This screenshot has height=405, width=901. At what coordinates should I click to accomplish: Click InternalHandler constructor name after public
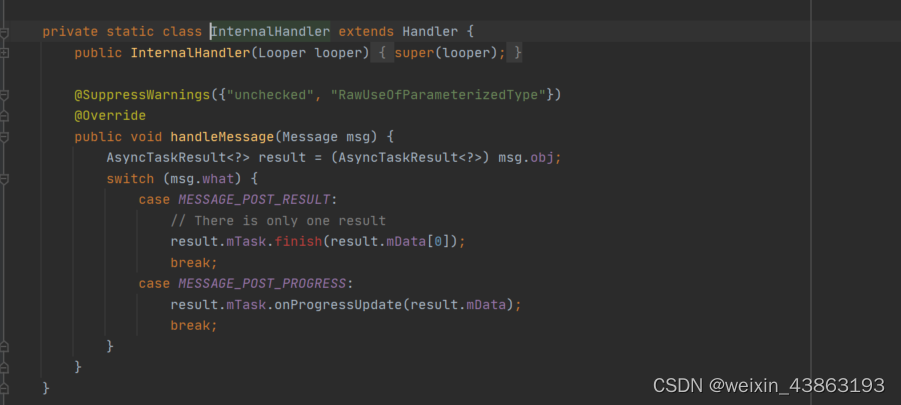pyautogui.click(x=190, y=53)
